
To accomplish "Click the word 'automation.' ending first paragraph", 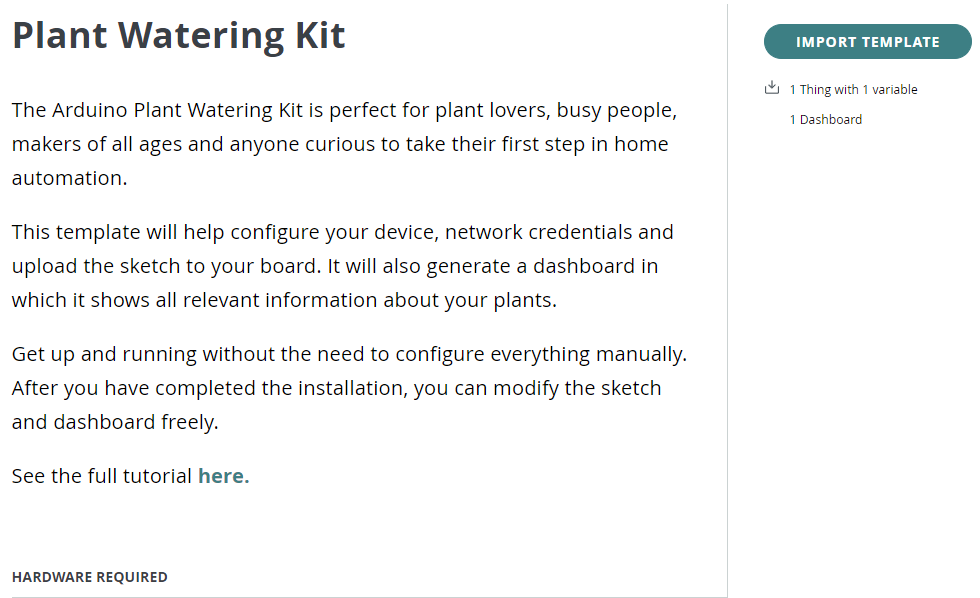I will coord(69,178).
